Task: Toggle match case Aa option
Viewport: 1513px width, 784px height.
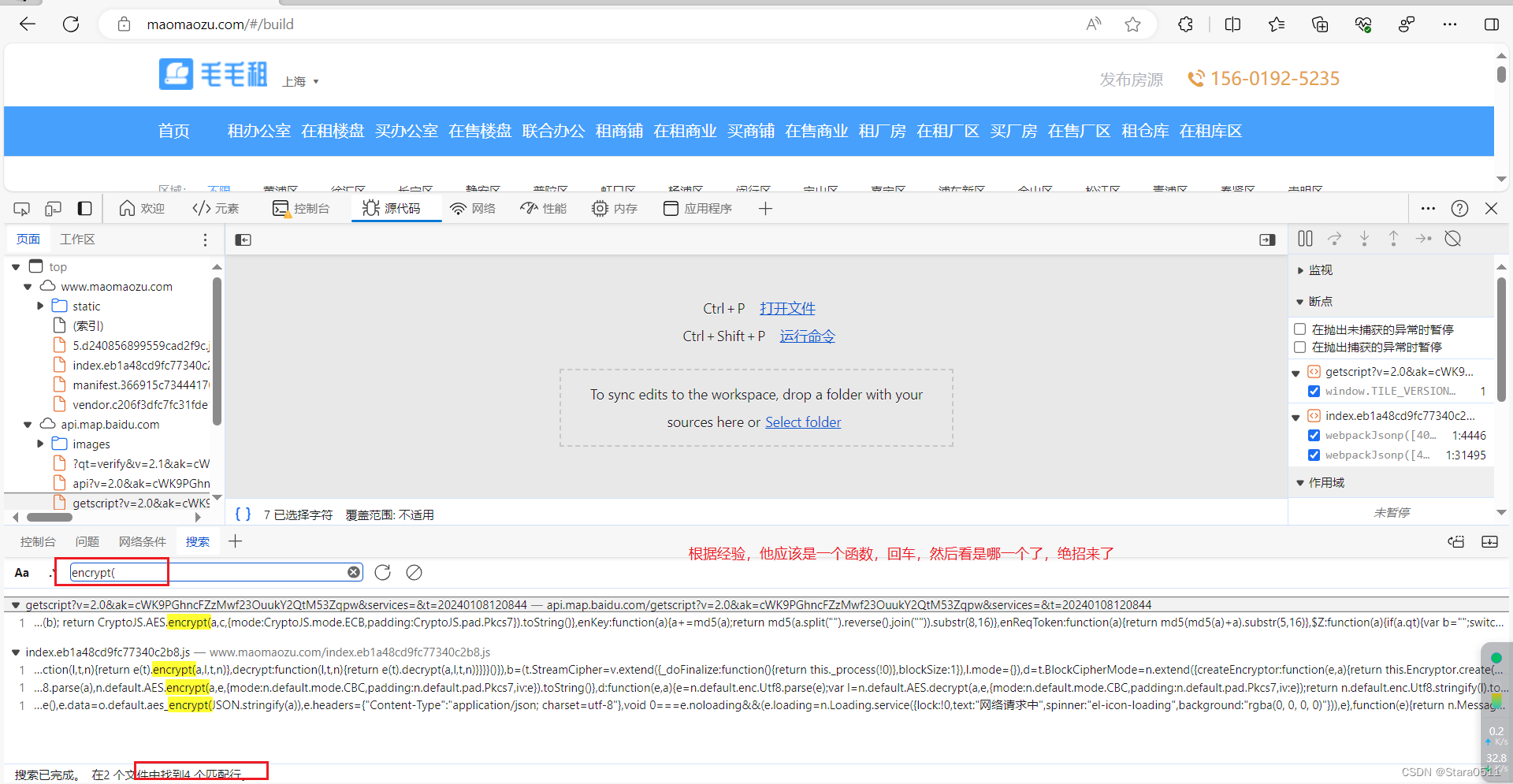Action: click(x=22, y=573)
